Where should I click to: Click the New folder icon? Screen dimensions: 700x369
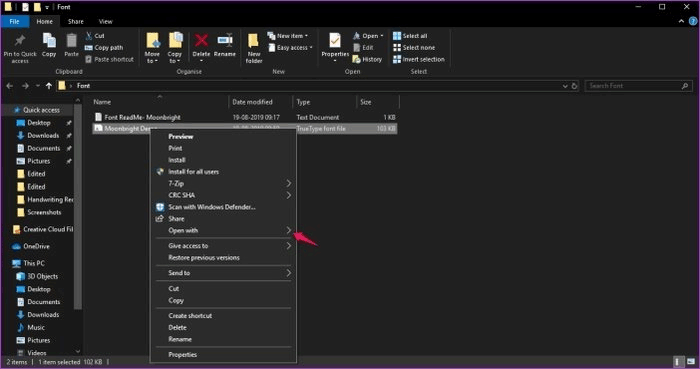254,41
